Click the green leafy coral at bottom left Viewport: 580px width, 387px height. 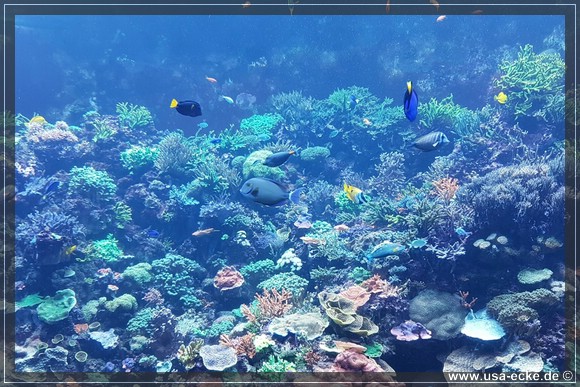(57, 305)
